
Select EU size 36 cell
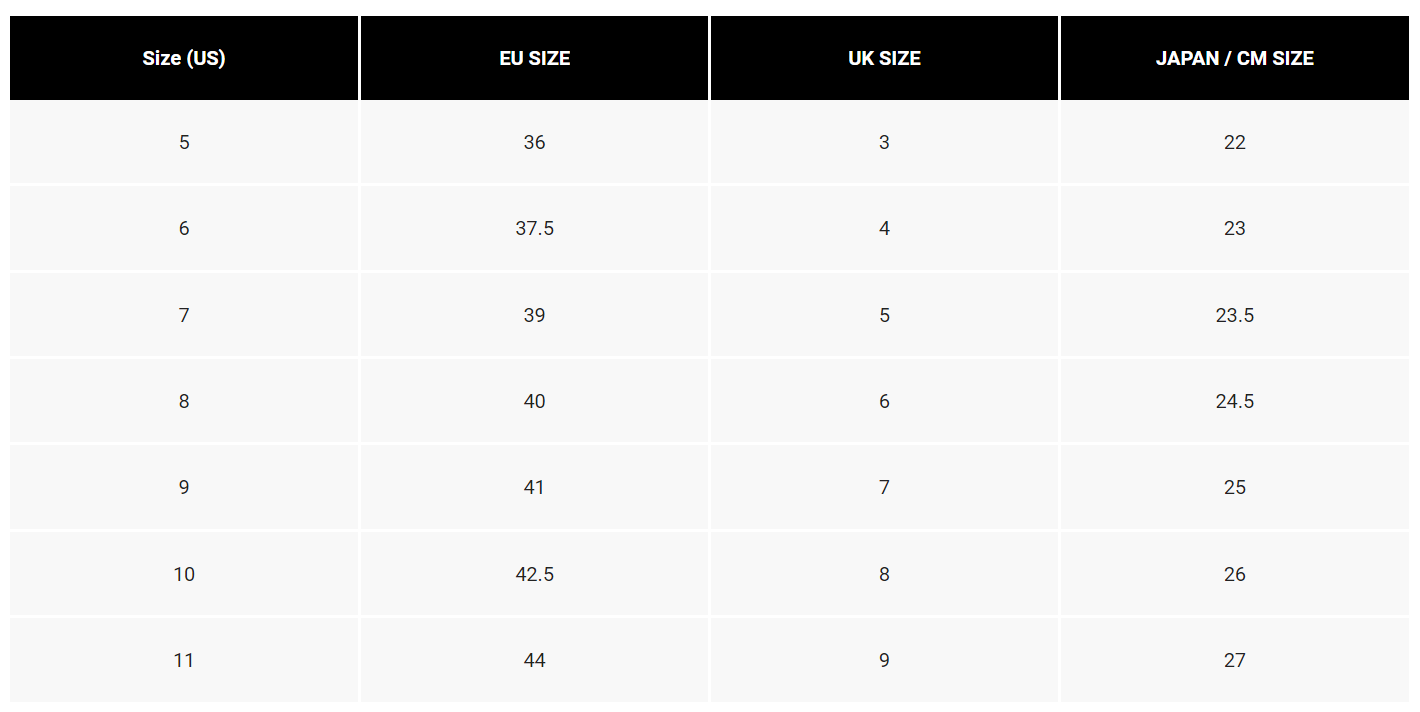535,142
